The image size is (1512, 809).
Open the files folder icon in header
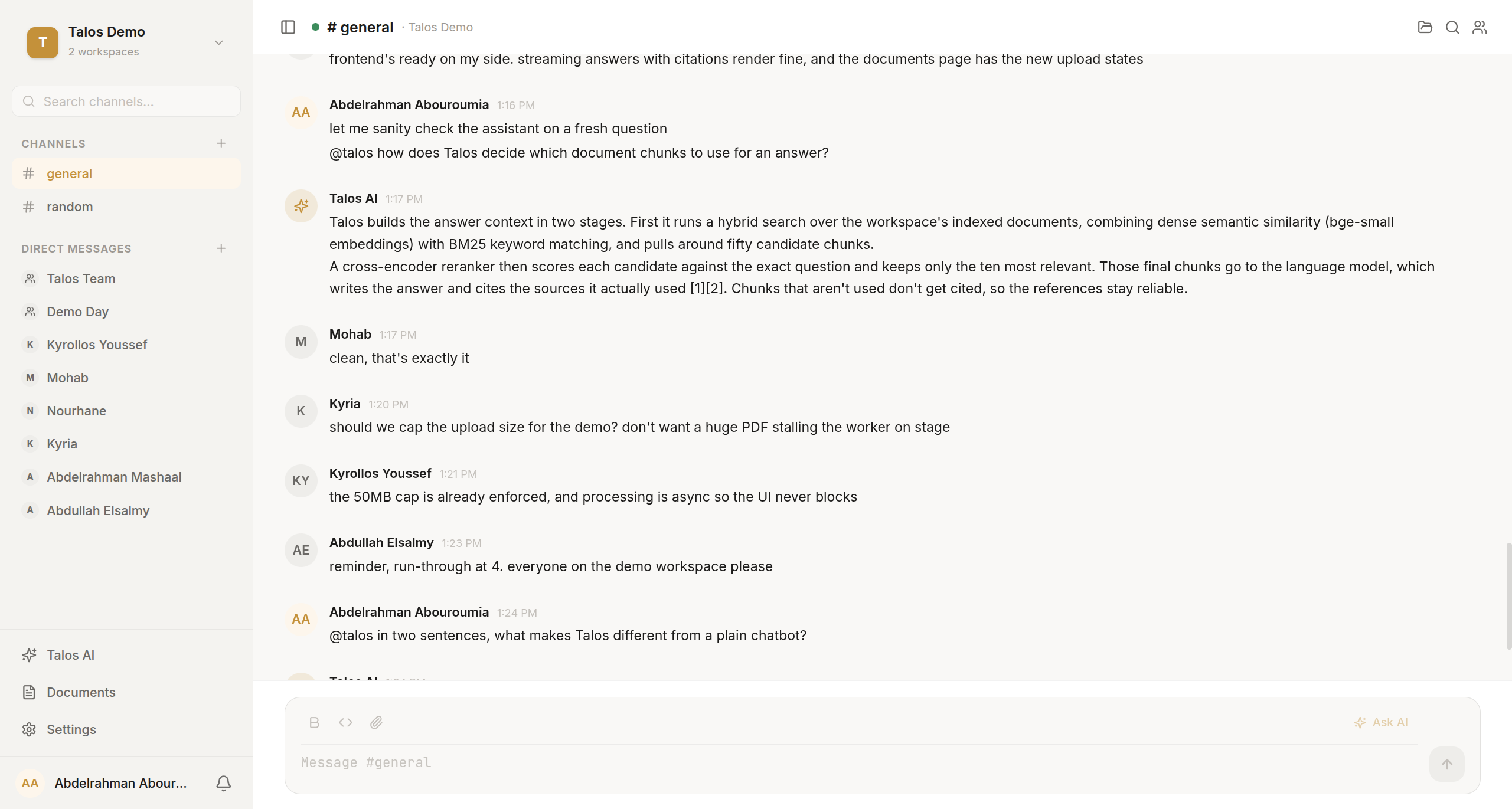pos(1425,27)
